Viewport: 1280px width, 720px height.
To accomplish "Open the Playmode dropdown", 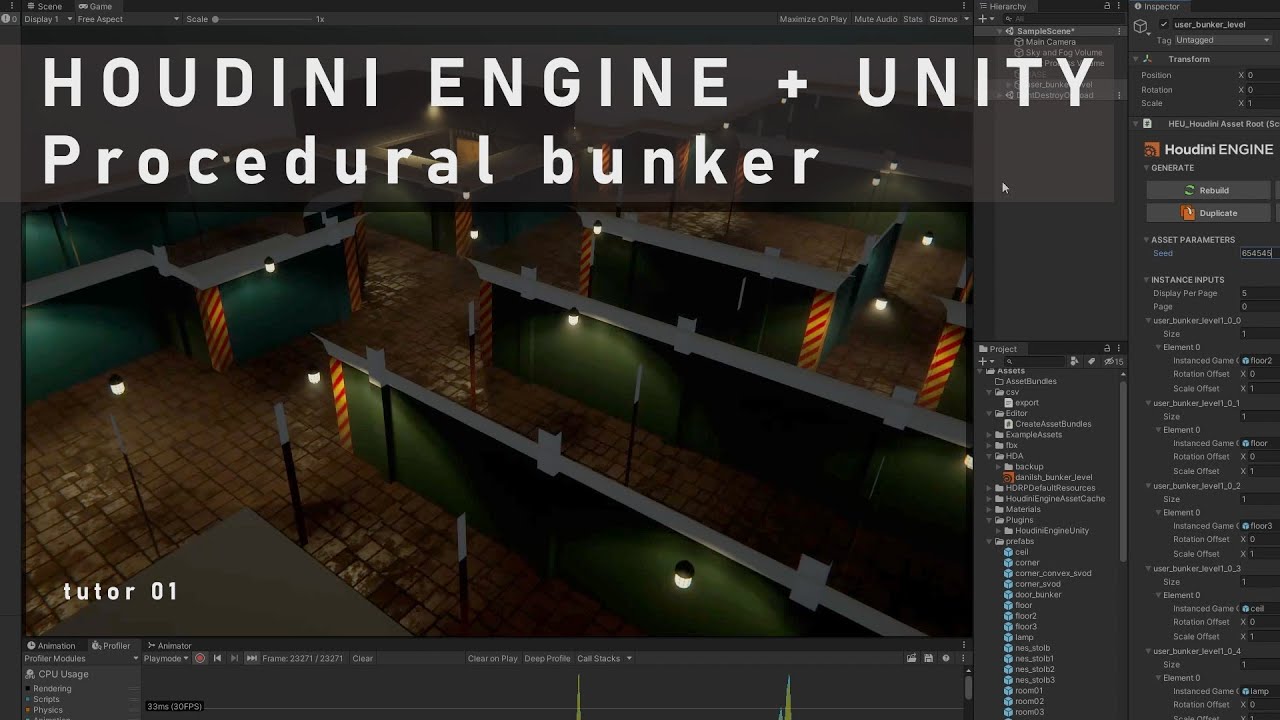I will pyautogui.click(x=167, y=658).
